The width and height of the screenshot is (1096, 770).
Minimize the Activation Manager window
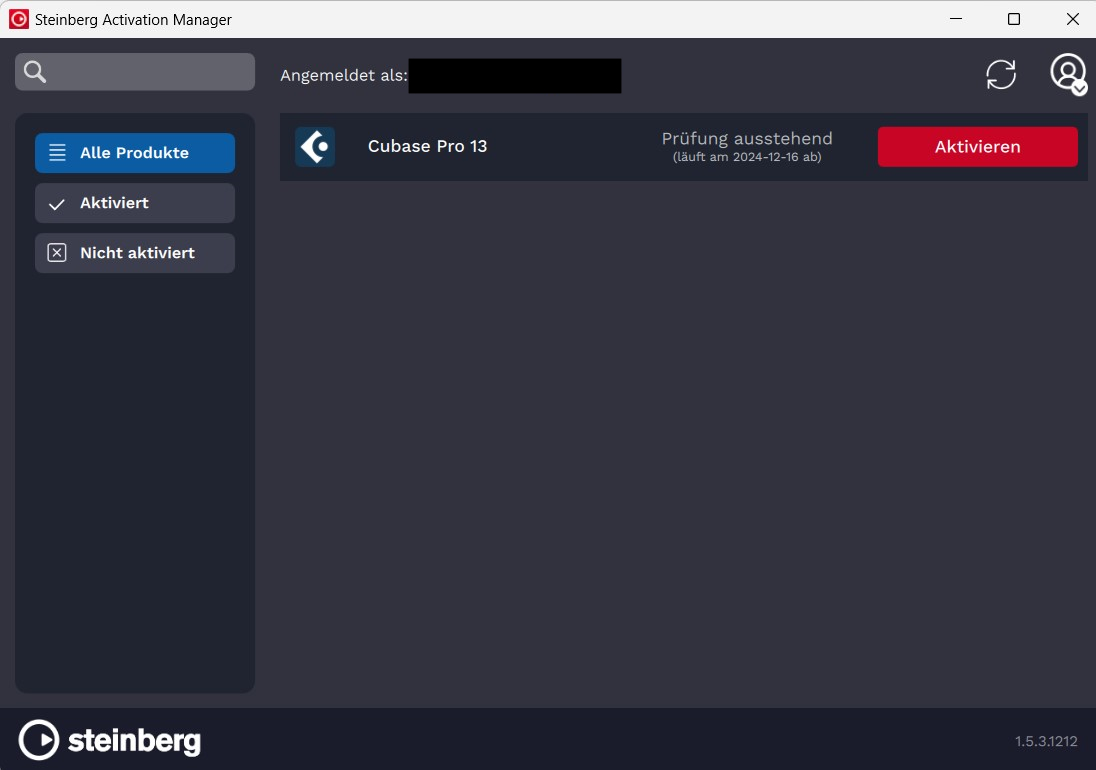click(x=957, y=19)
